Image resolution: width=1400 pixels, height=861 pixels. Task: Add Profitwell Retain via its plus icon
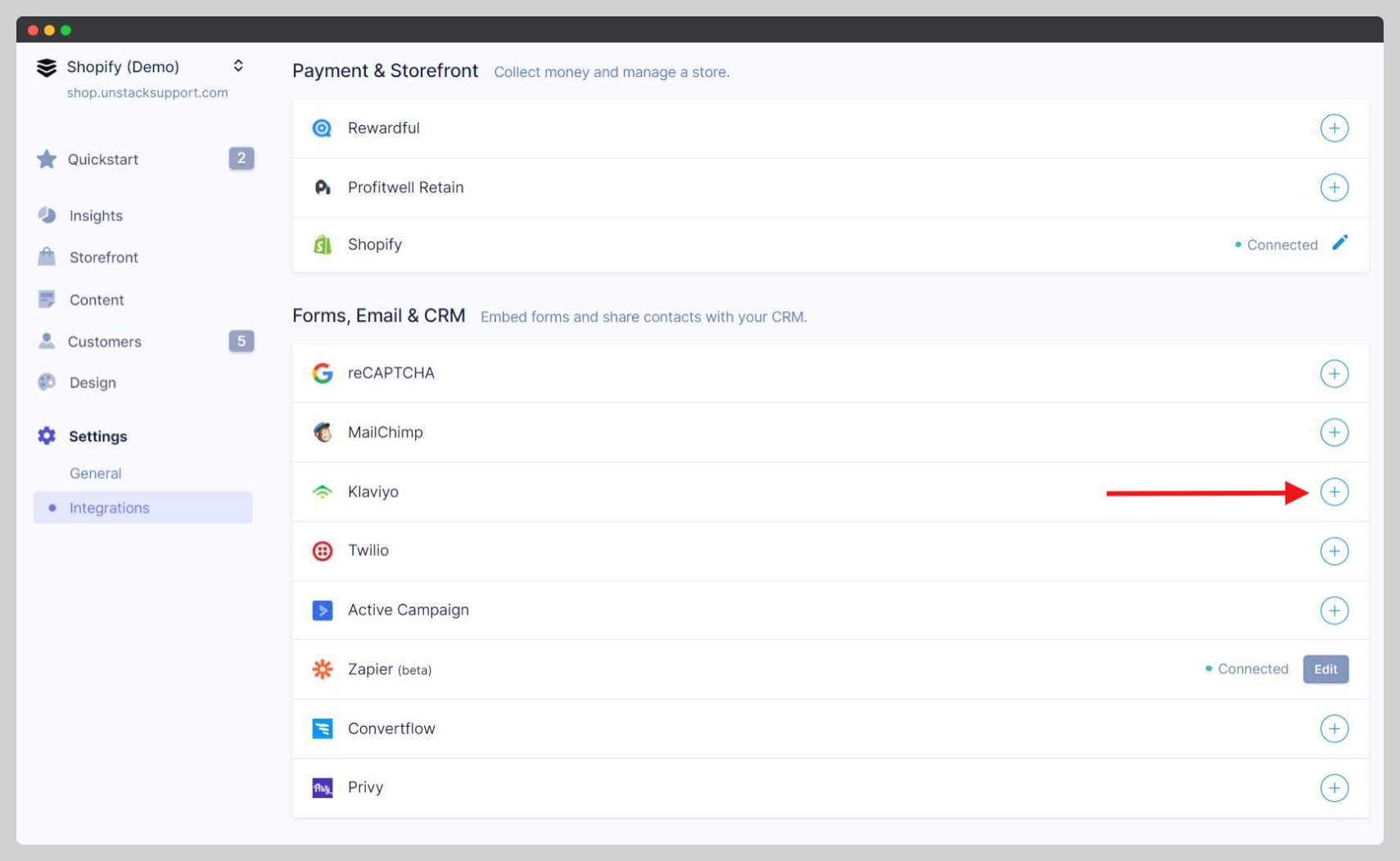click(x=1334, y=187)
